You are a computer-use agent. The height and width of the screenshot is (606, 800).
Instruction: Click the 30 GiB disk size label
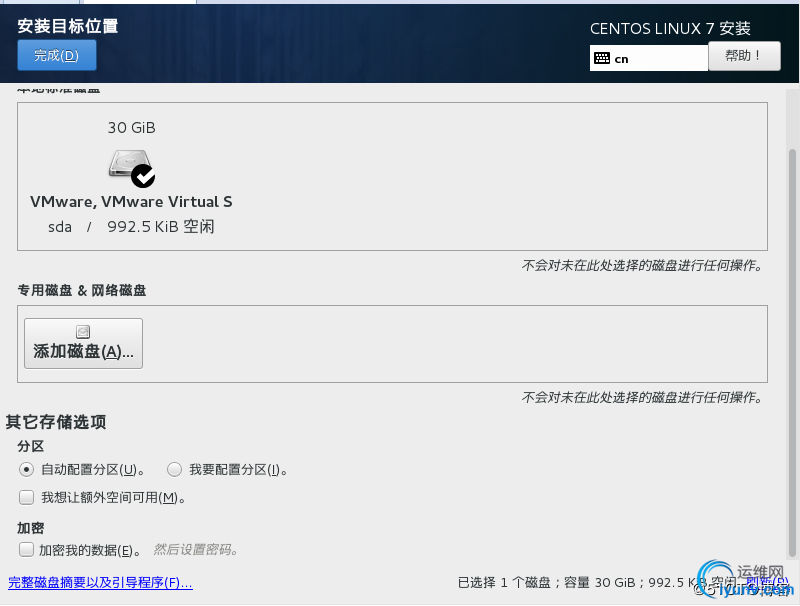point(132,128)
